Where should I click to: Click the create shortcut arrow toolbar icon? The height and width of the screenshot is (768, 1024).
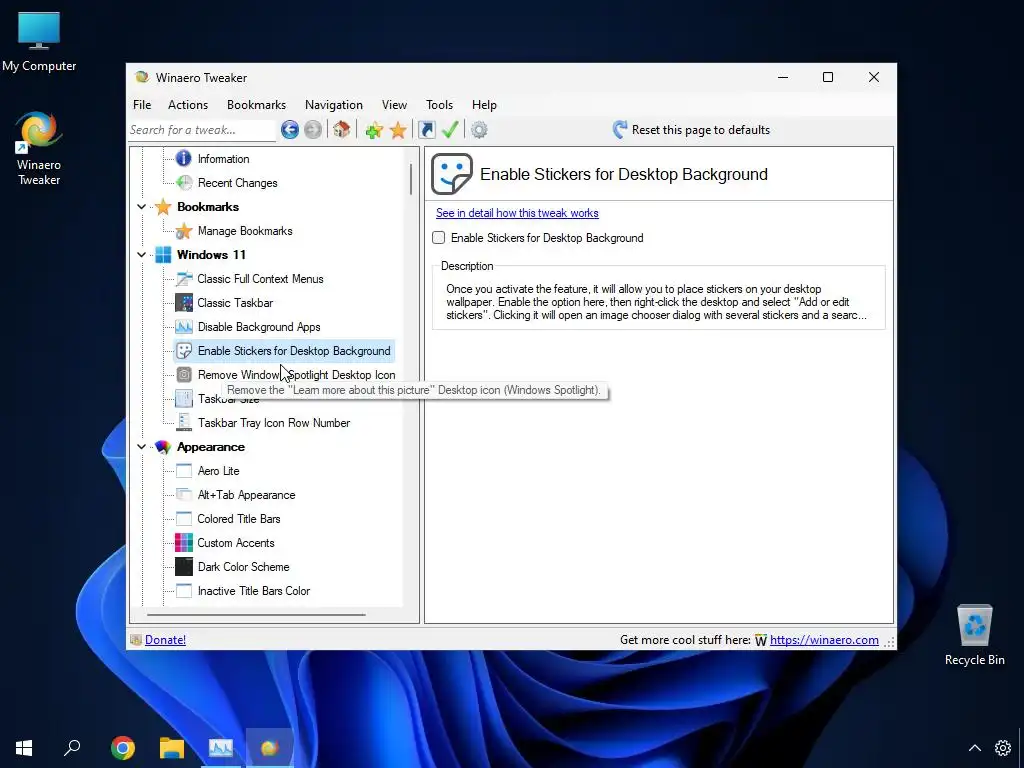[426, 130]
